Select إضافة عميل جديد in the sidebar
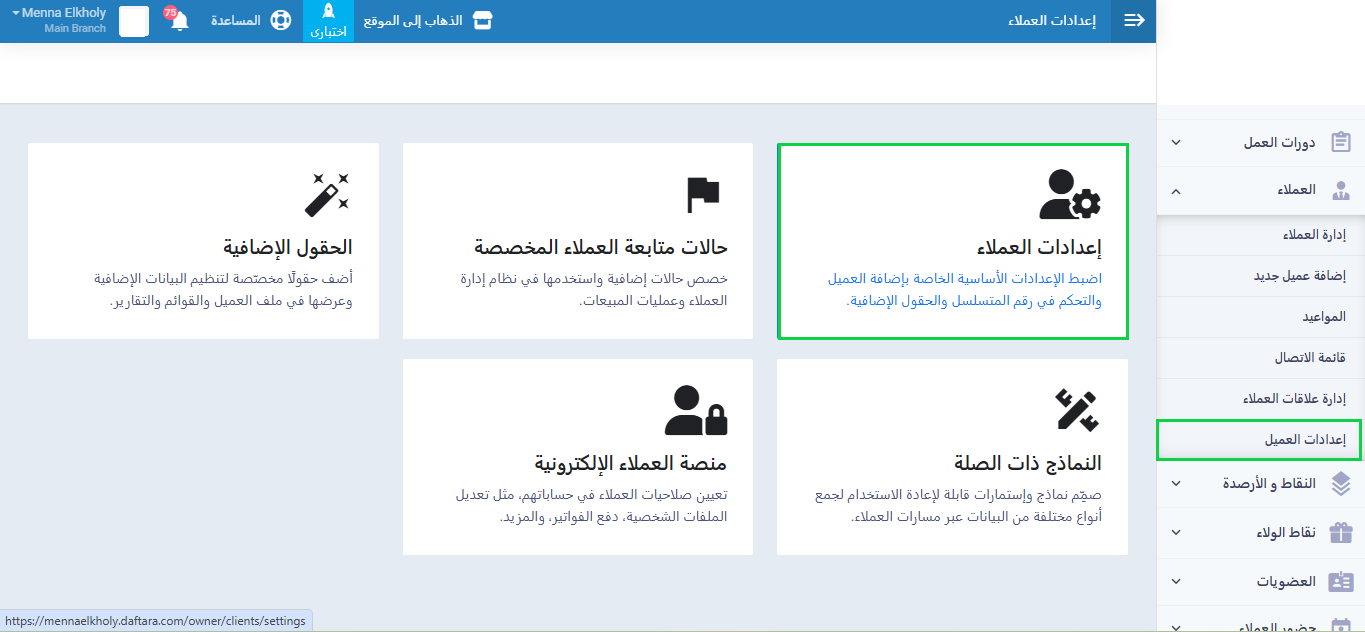The height and width of the screenshot is (632, 1365). [x=1300, y=276]
